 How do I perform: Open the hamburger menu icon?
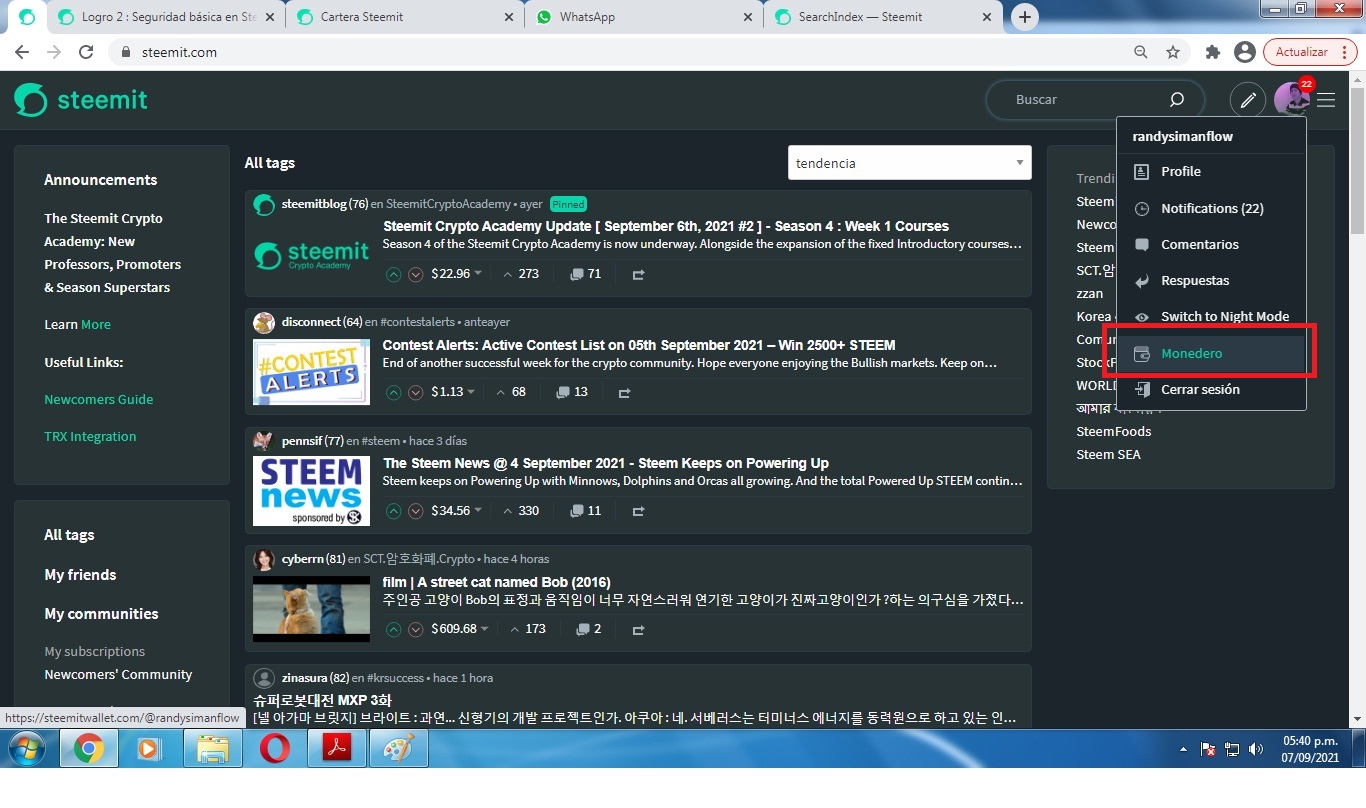1326,100
